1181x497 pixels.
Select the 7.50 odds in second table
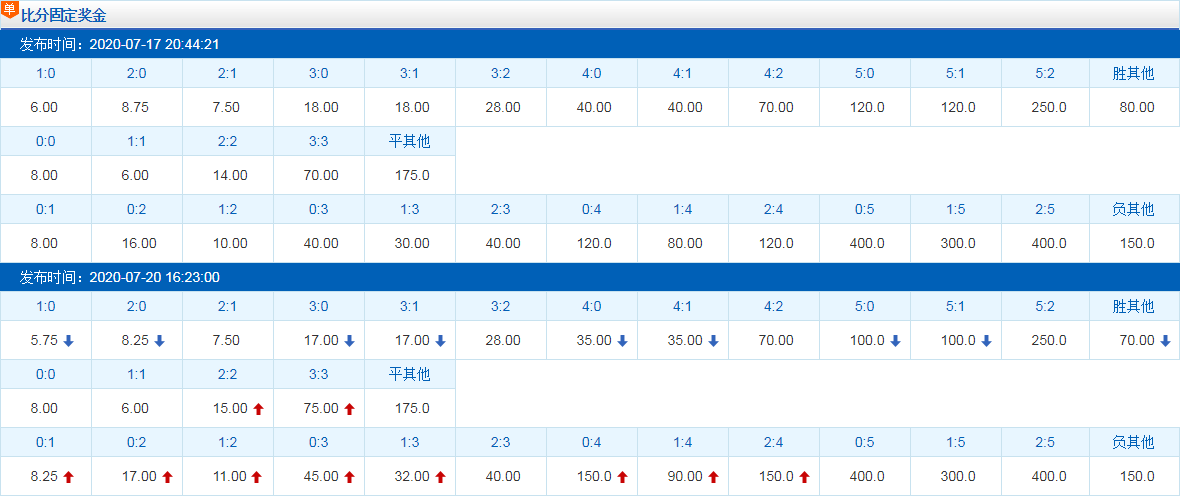(x=226, y=341)
